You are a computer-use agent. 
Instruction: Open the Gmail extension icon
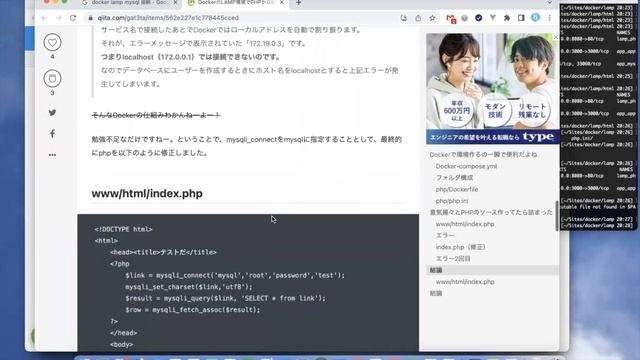tap(451, 18)
